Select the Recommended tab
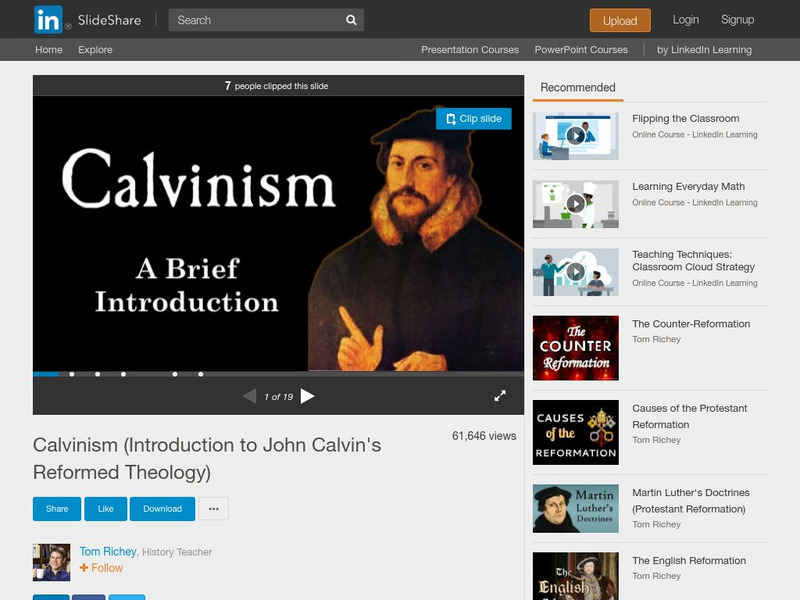This screenshot has width=800, height=600. click(x=578, y=88)
